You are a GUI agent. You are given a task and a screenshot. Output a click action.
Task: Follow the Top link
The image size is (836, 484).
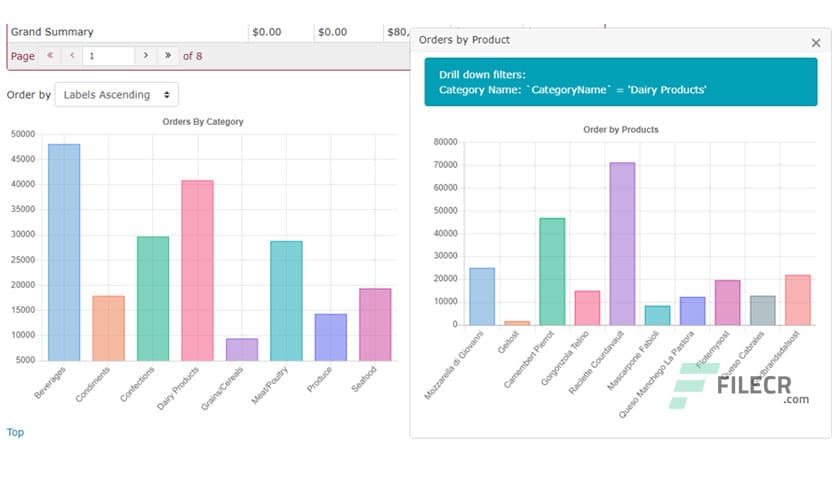[x=15, y=432]
